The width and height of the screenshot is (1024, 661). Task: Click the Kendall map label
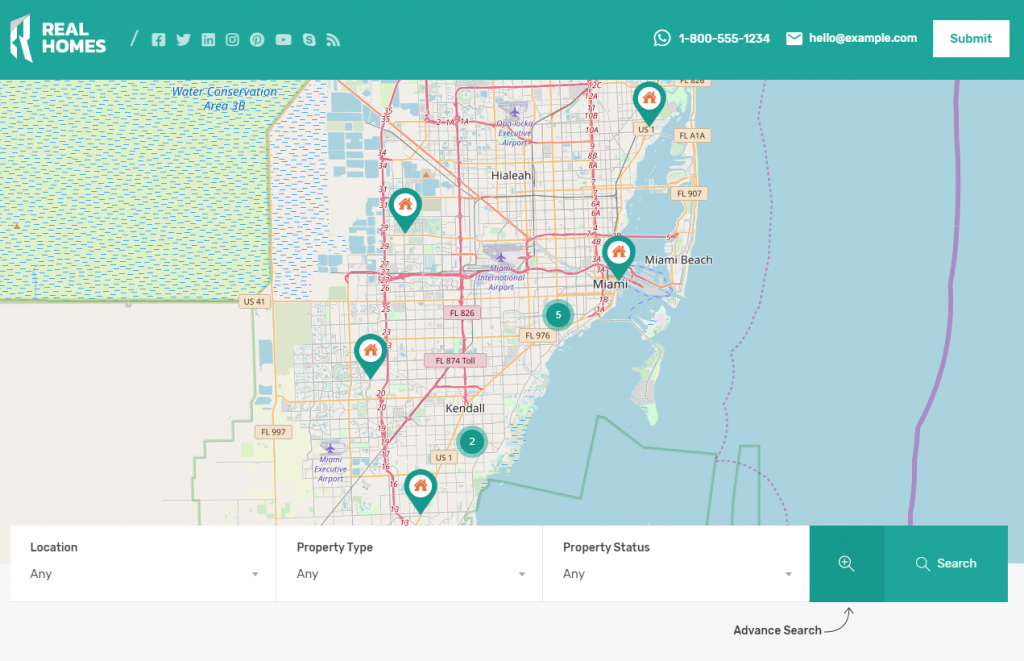click(465, 408)
